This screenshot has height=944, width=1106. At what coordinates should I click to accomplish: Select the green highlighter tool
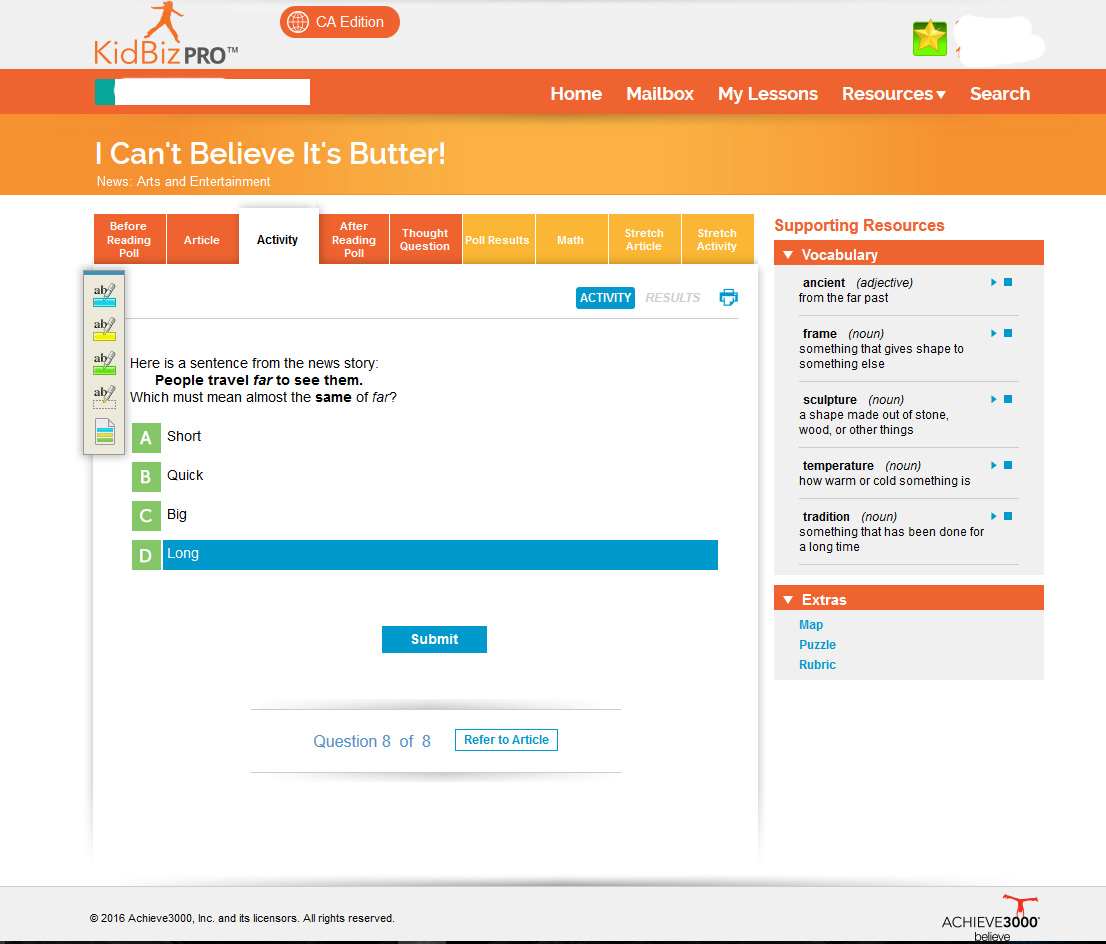(104, 363)
